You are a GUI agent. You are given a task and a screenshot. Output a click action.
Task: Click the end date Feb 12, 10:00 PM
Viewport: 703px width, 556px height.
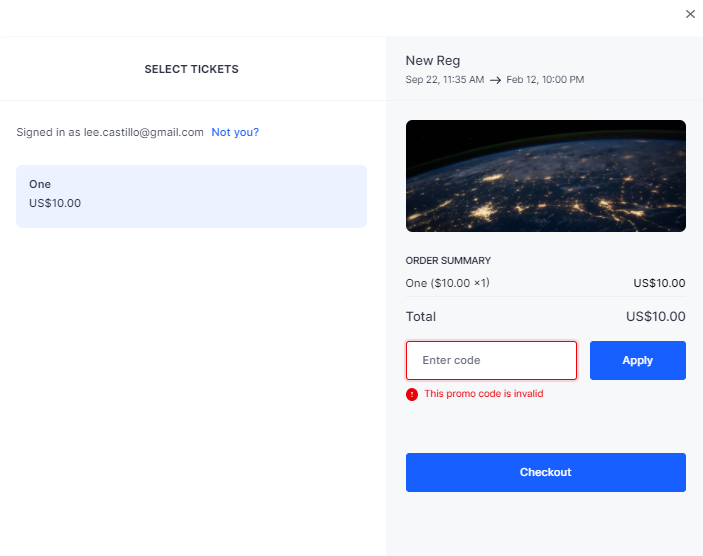pos(545,80)
